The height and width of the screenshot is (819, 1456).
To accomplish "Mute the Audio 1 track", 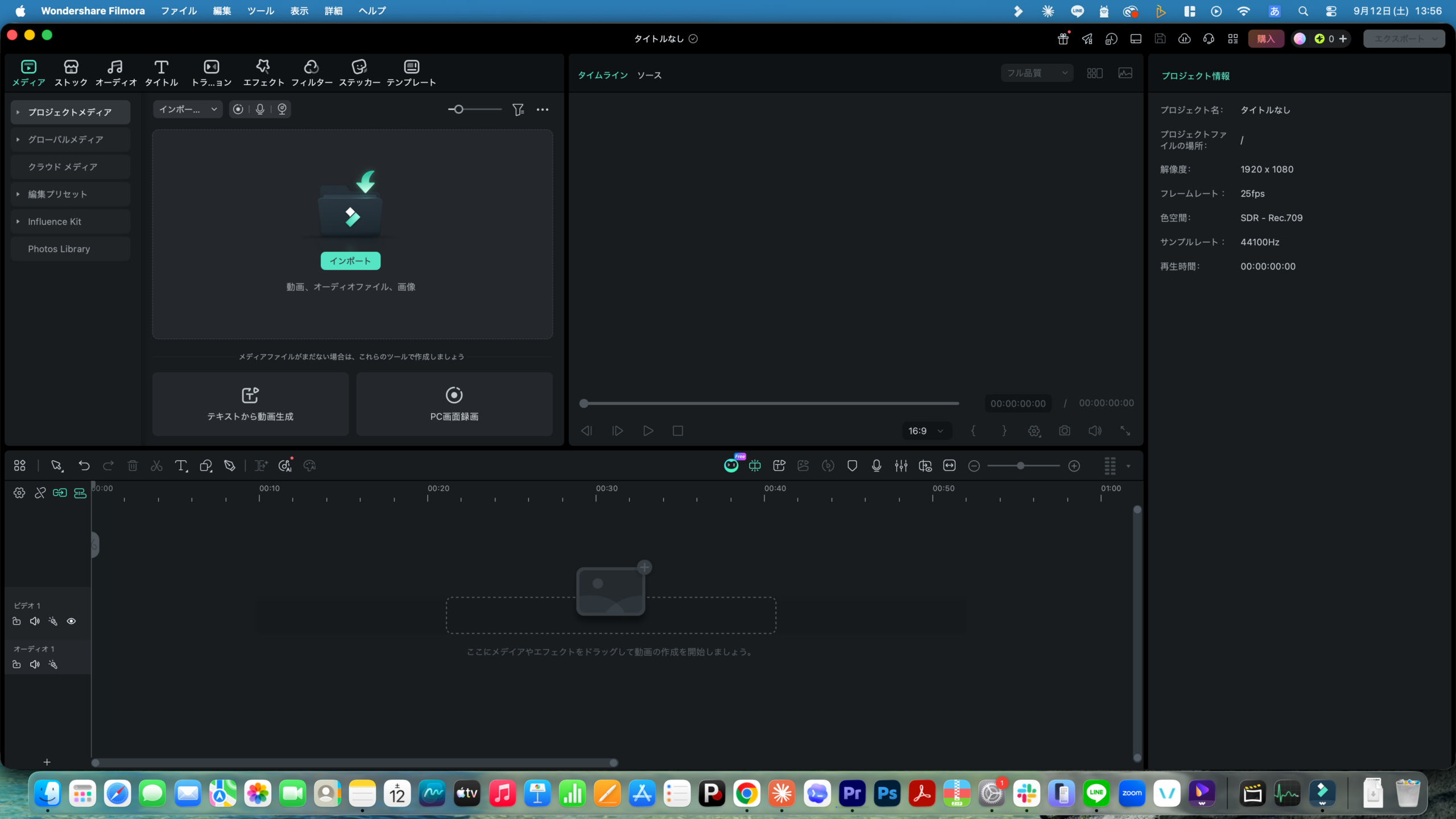I will [x=35, y=664].
